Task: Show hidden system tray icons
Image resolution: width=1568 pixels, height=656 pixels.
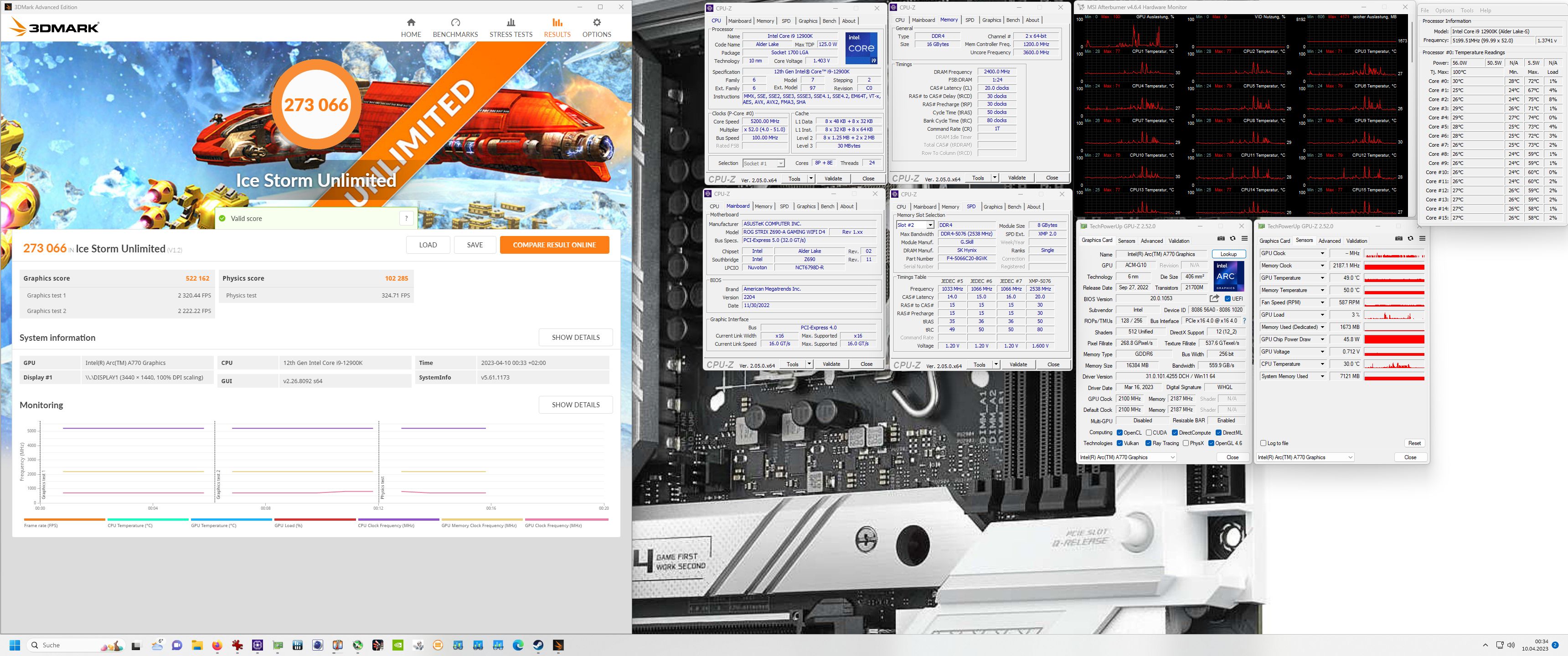Action: [1485, 645]
